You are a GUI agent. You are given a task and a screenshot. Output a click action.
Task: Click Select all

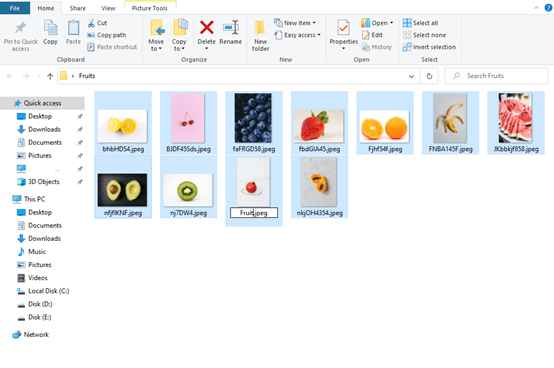pos(420,23)
